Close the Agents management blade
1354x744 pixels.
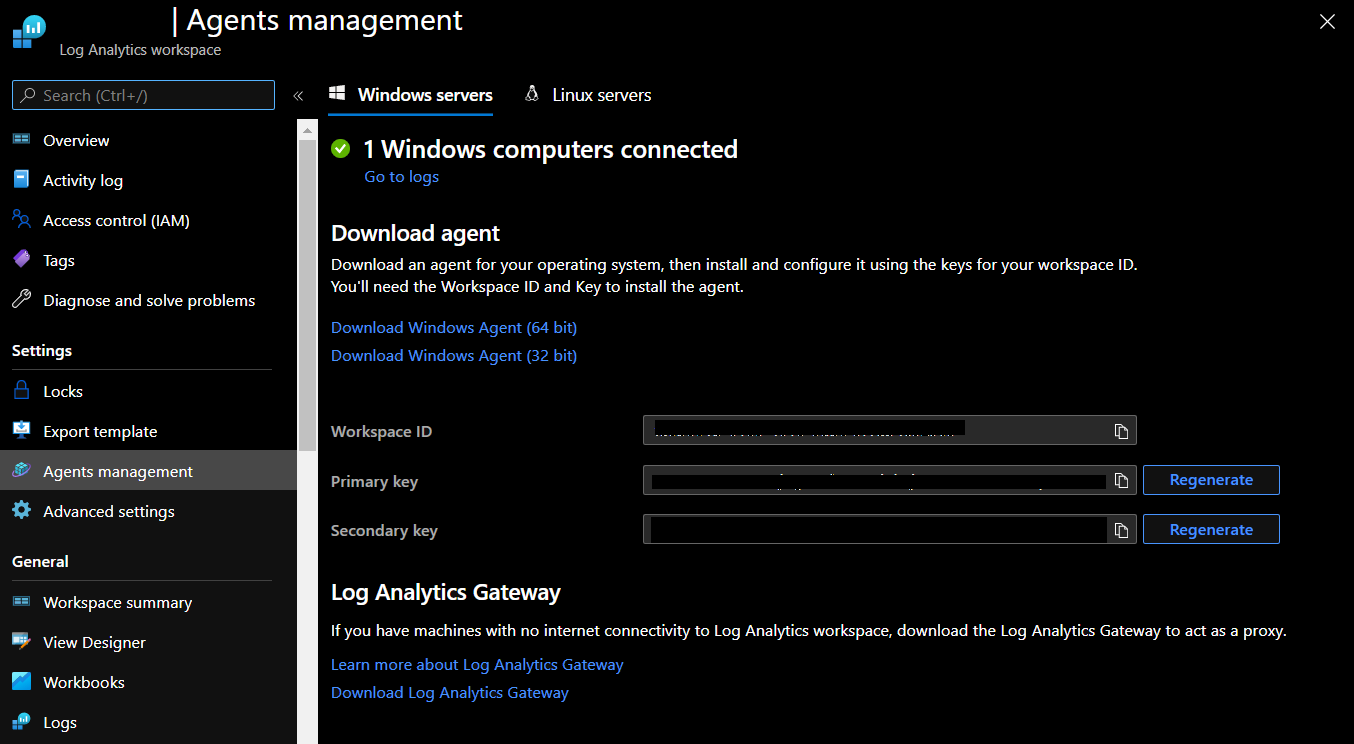tap(1327, 22)
